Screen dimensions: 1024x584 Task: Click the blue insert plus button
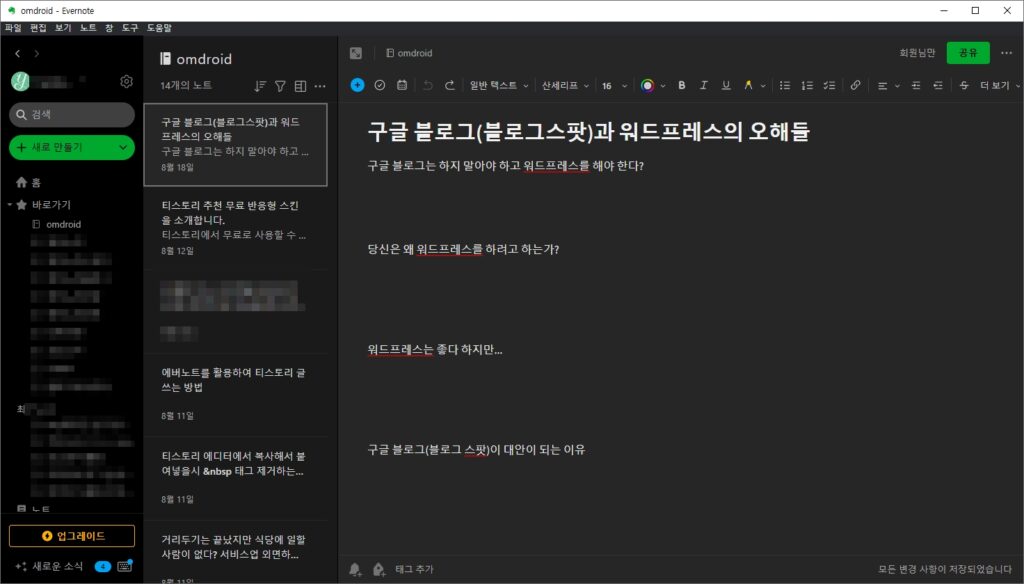(x=357, y=85)
